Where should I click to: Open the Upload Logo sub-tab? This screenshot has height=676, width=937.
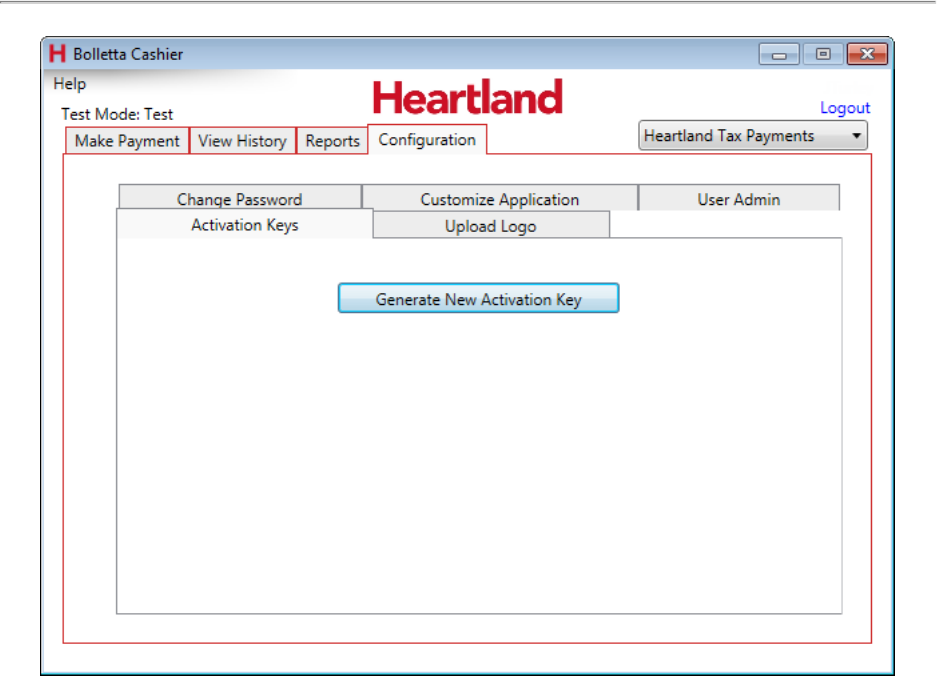[491, 225]
